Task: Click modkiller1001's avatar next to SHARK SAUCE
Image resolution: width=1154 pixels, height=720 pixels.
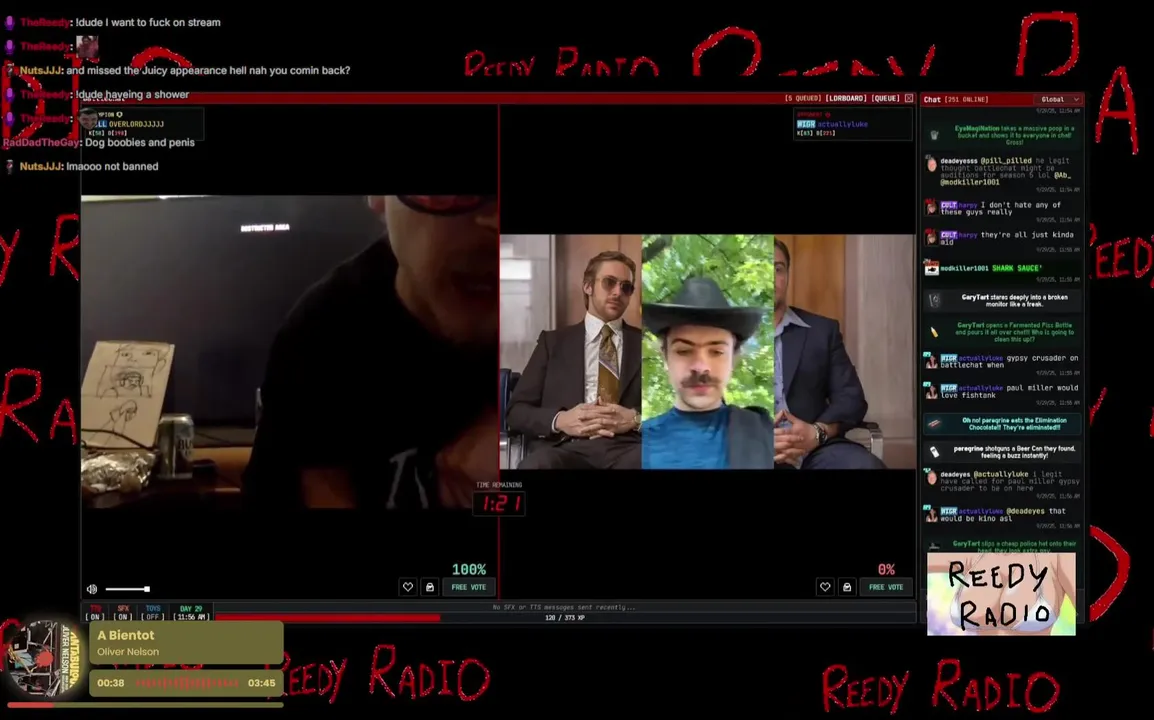Action: (931, 268)
